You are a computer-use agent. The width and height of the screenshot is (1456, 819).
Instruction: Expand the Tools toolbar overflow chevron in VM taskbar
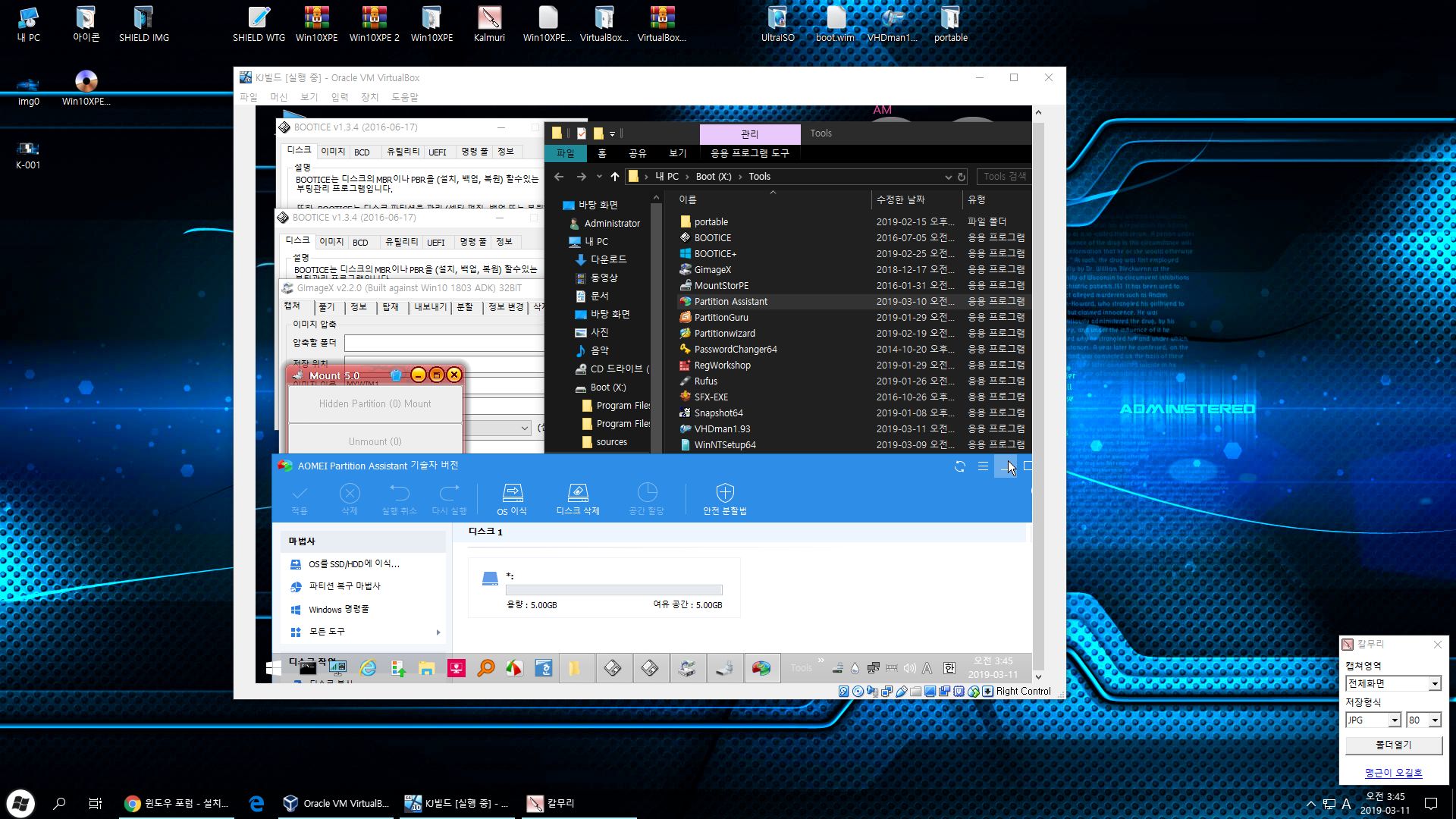coord(821,661)
